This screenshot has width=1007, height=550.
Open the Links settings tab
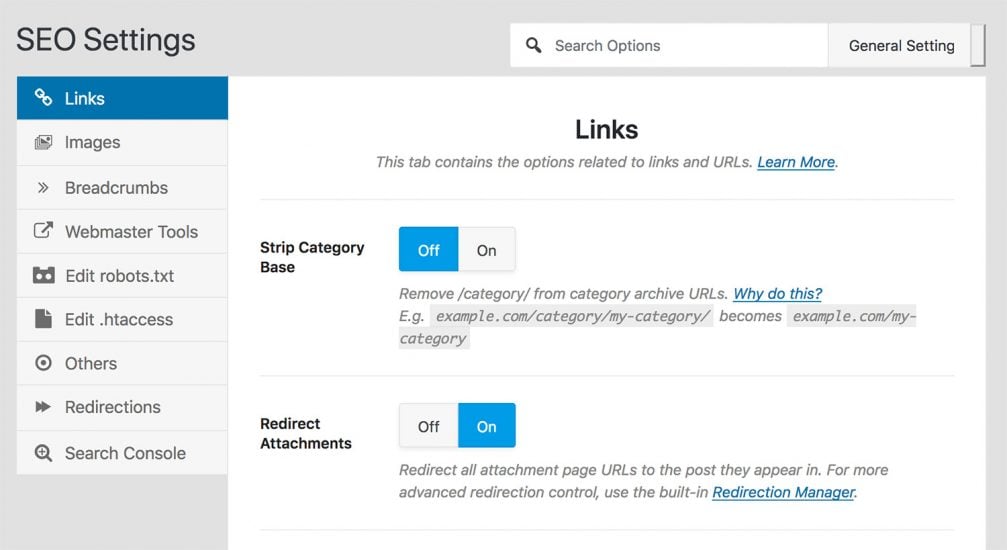click(x=122, y=98)
